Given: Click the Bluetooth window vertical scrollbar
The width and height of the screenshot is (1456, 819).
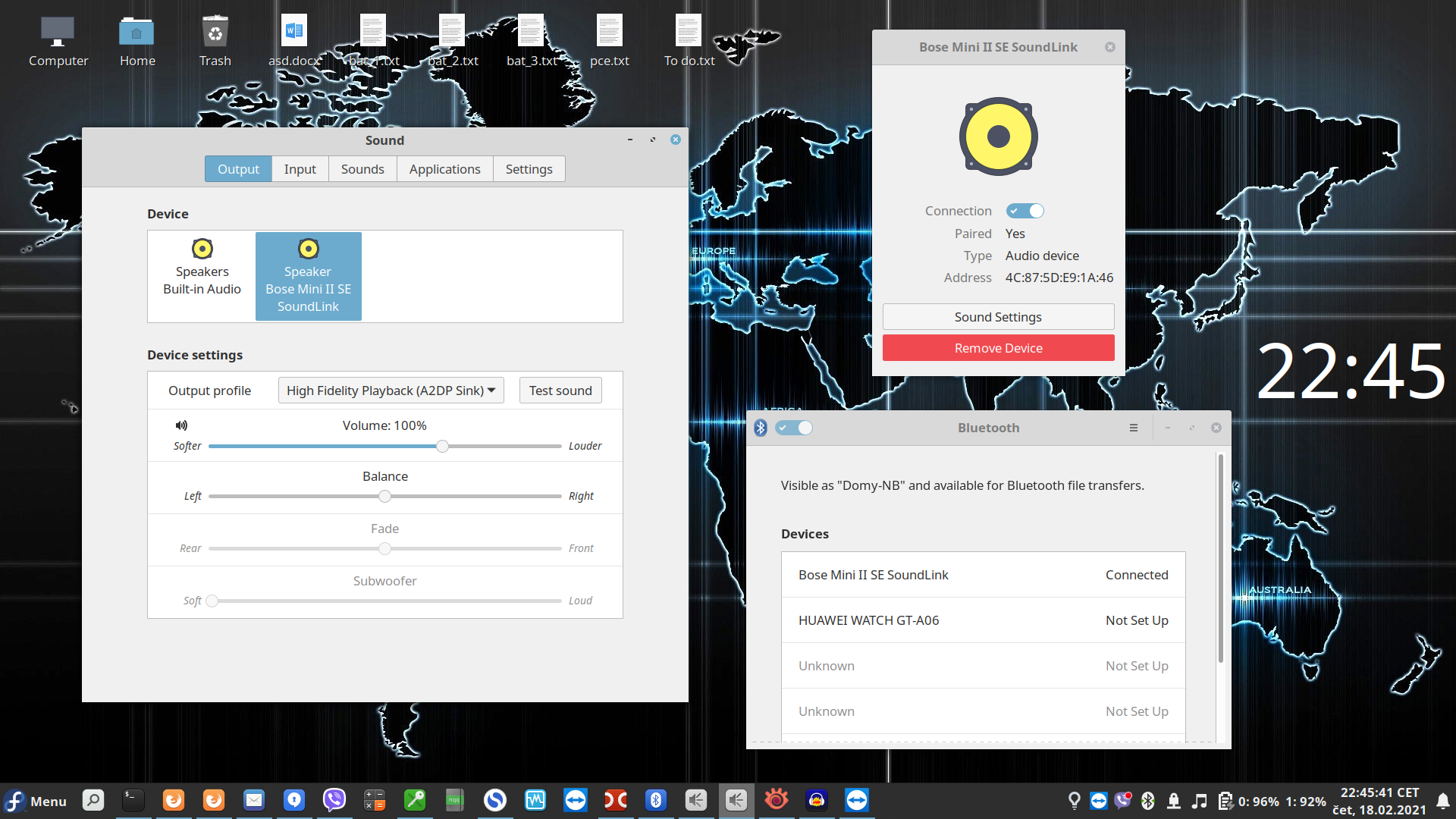Looking at the screenshot, I should pyautogui.click(x=1220, y=559).
